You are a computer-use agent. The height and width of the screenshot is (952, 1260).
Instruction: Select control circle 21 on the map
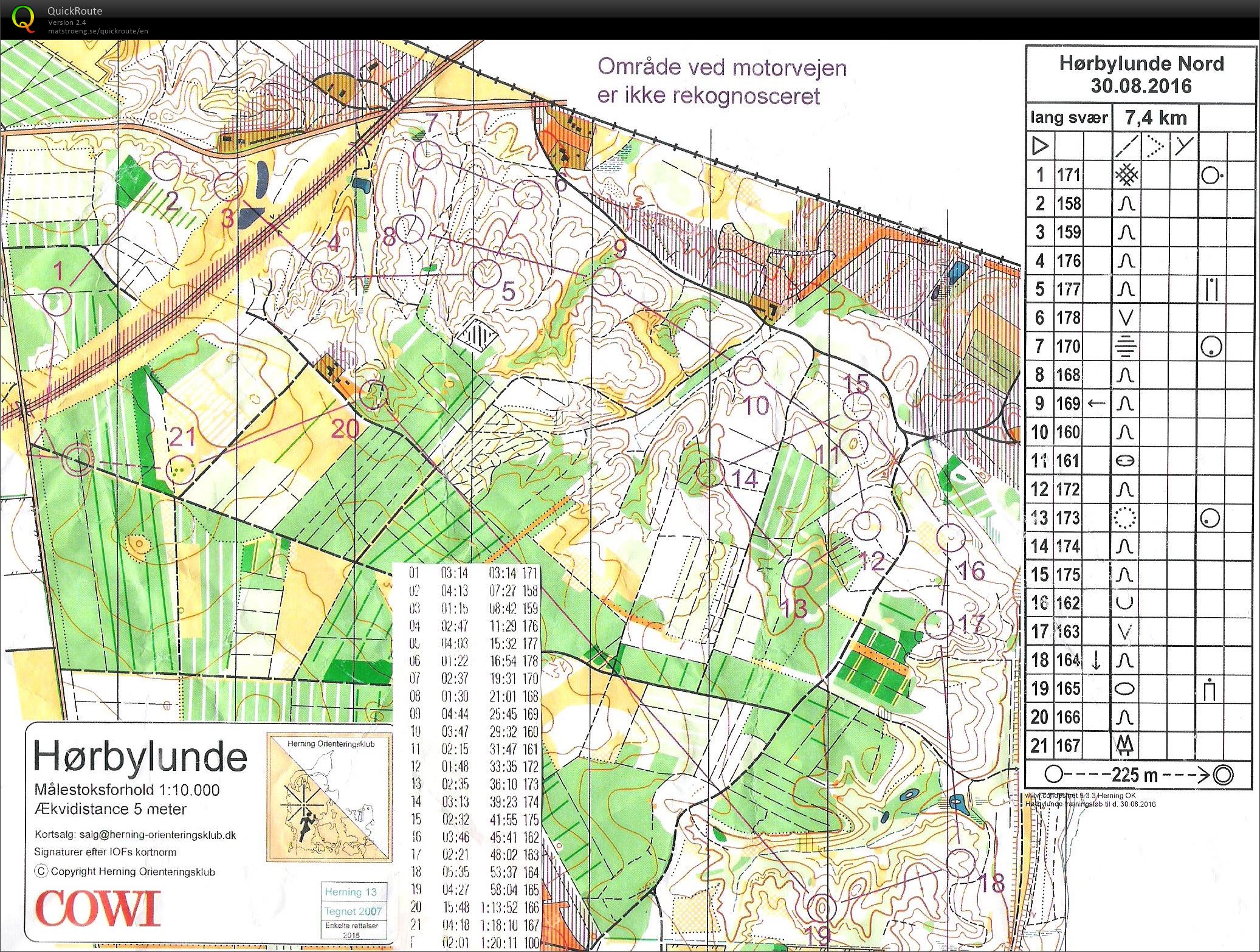pyautogui.click(x=181, y=469)
